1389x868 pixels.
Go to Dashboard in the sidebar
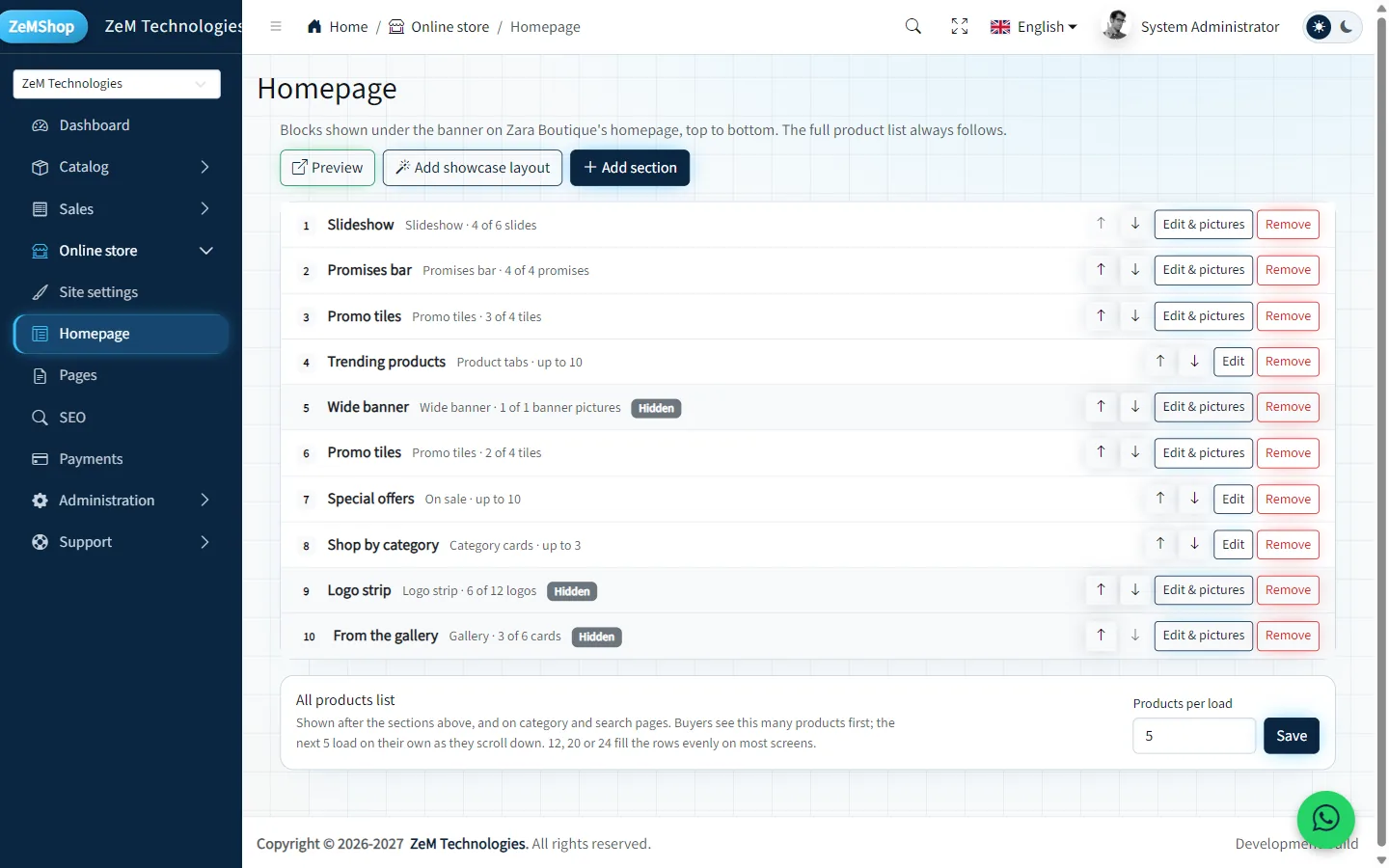click(x=121, y=125)
